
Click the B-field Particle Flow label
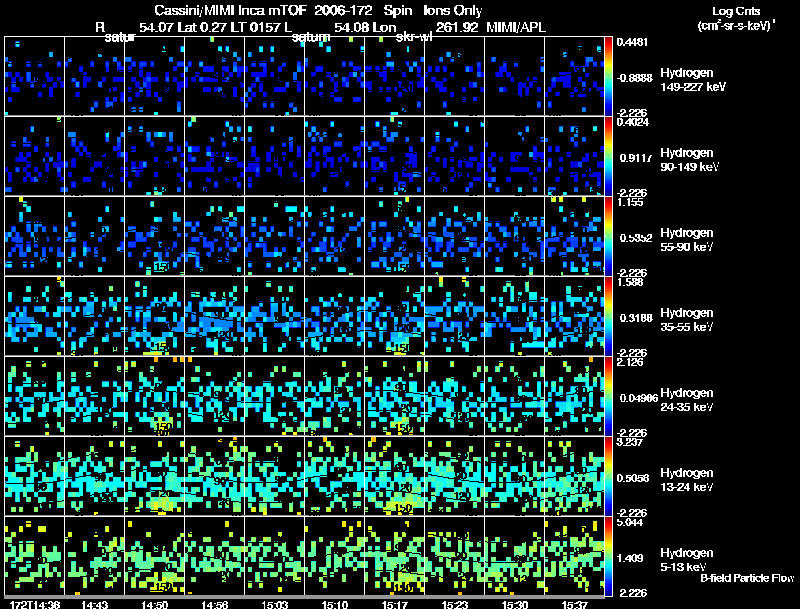coord(747,578)
